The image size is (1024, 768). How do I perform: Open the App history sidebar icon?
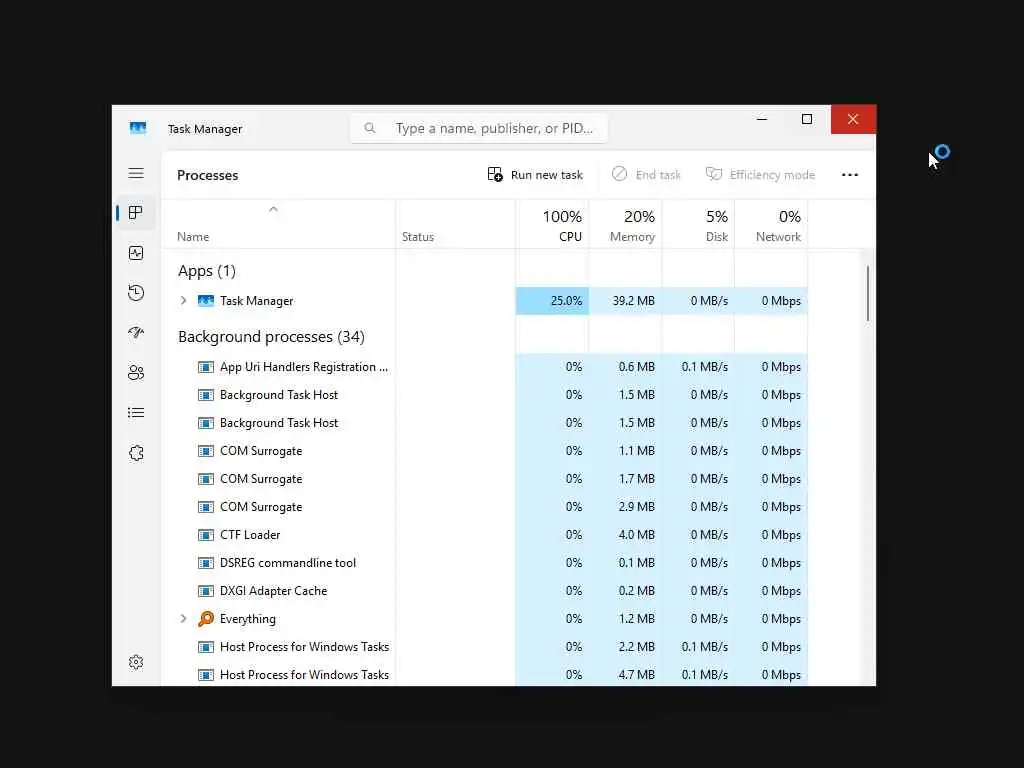pyautogui.click(x=136, y=293)
